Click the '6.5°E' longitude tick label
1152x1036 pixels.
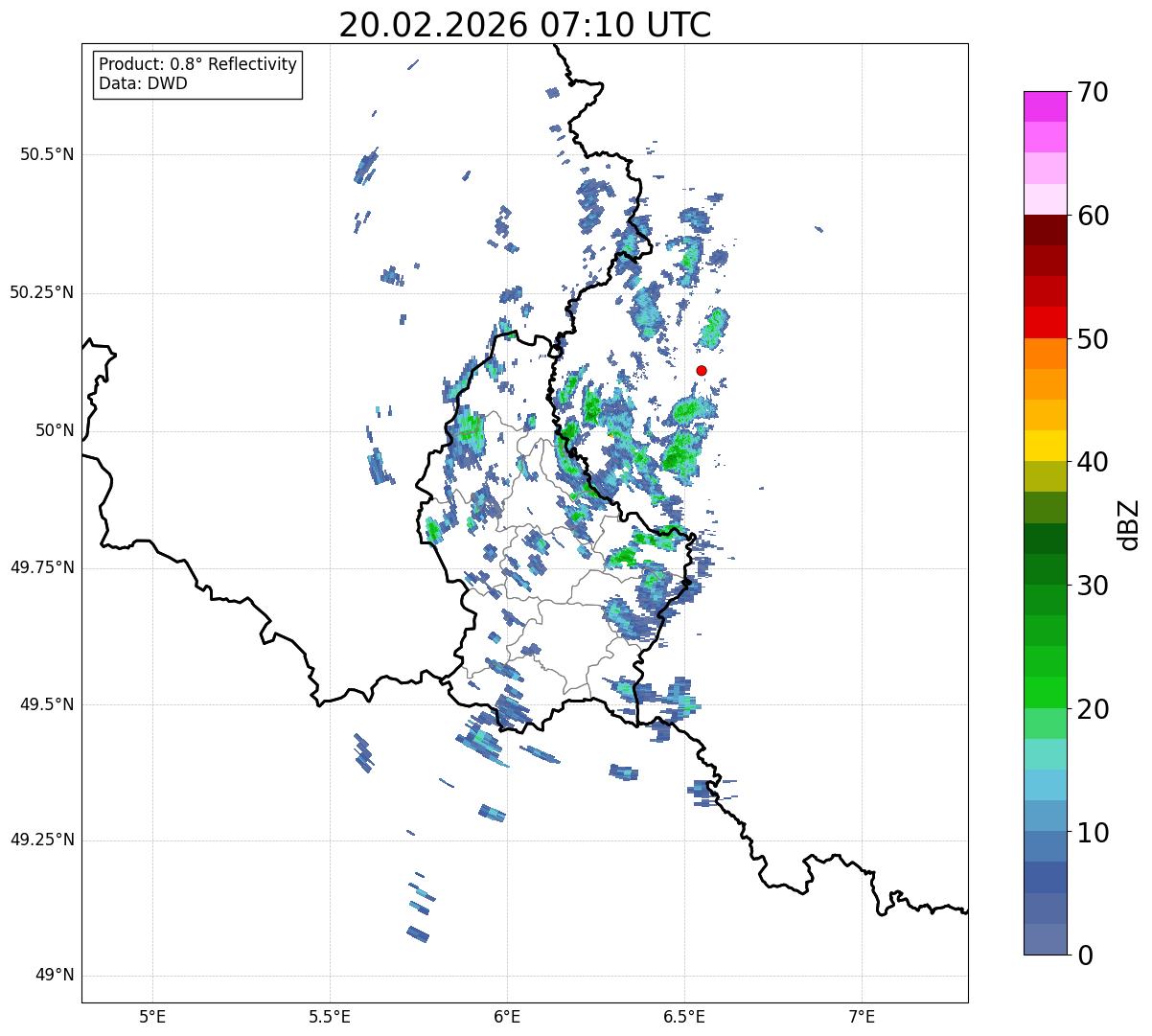coord(684,1016)
